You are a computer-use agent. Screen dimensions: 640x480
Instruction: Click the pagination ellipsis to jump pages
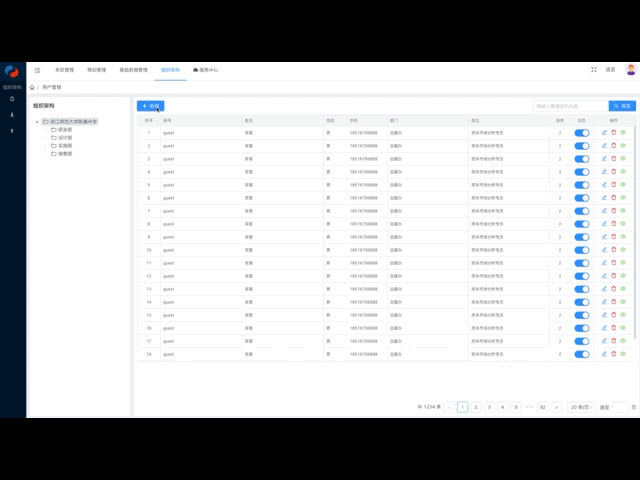(529, 407)
